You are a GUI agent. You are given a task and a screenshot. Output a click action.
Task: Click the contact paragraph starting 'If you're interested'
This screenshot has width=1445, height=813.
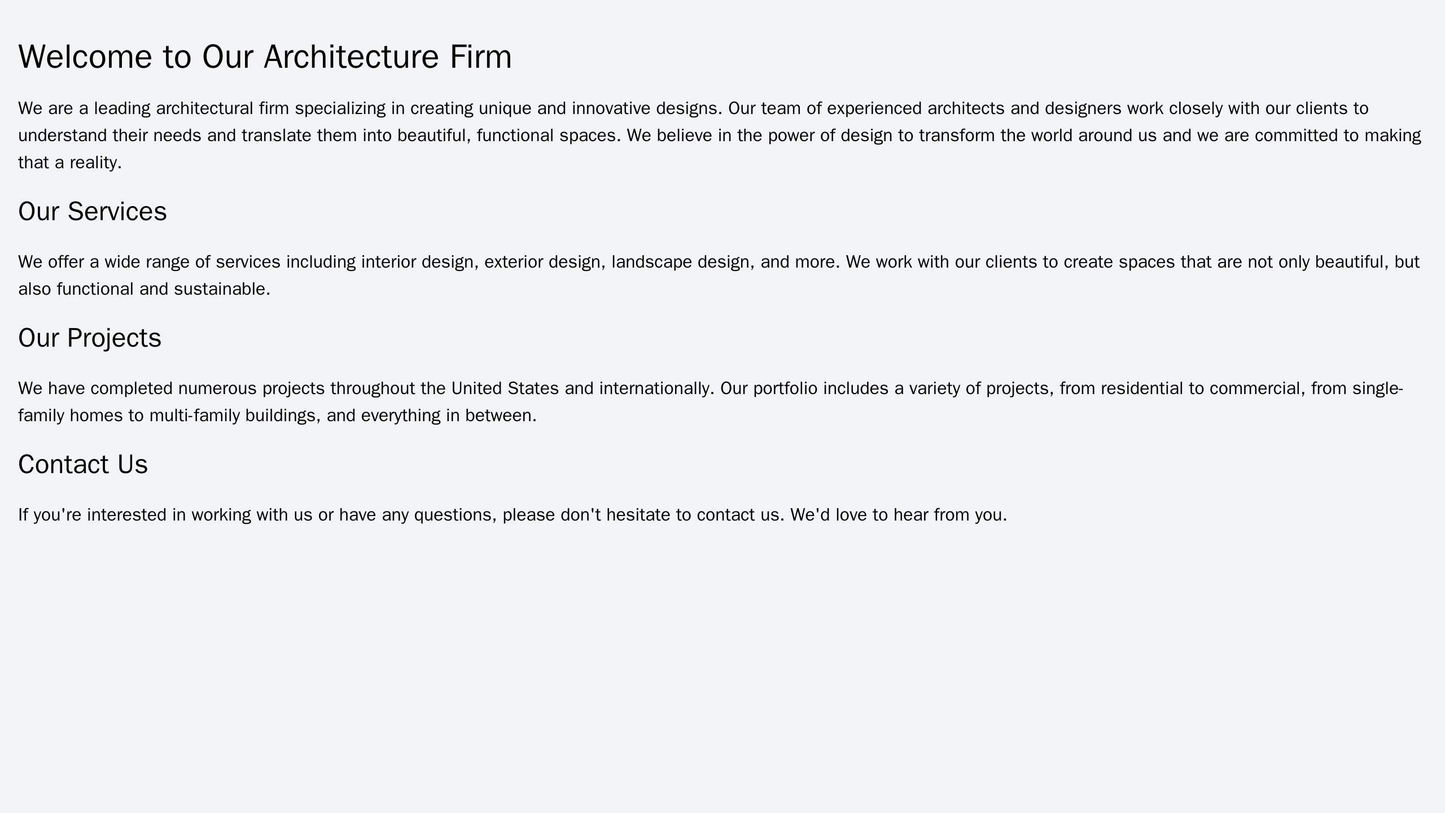pos(512,515)
